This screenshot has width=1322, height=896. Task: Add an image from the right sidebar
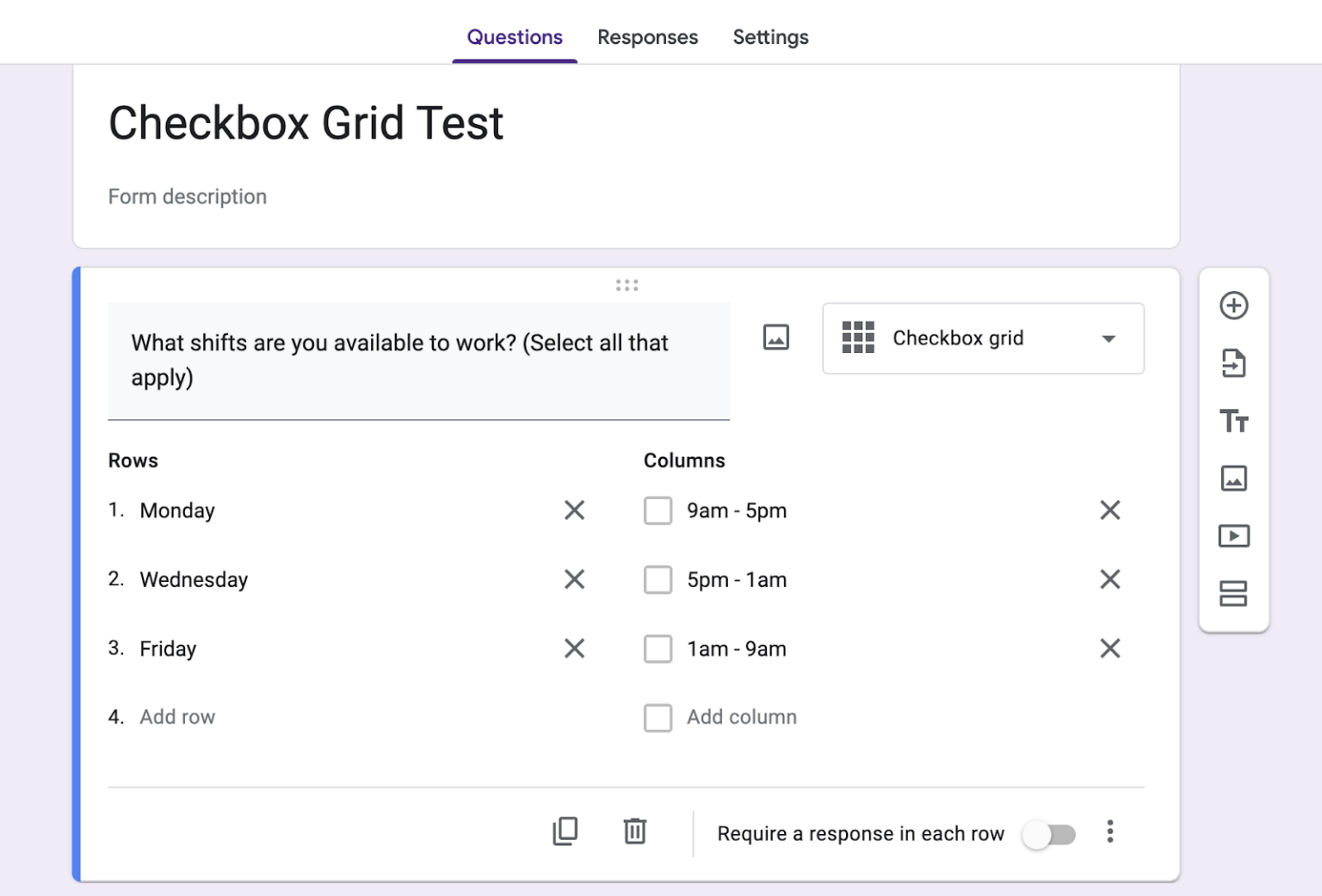[x=1234, y=479]
